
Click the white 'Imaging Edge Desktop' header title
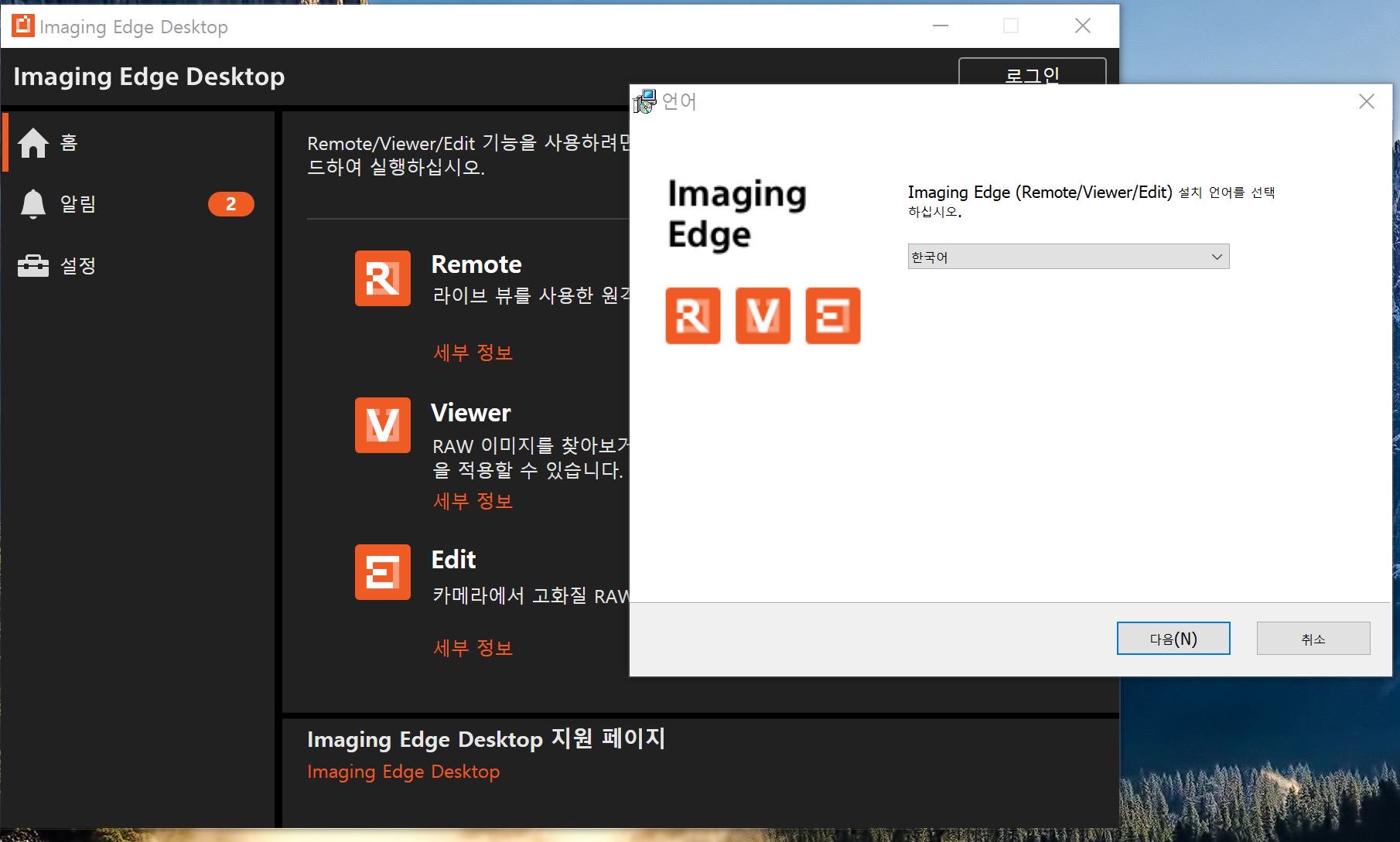(x=149, y=77)
